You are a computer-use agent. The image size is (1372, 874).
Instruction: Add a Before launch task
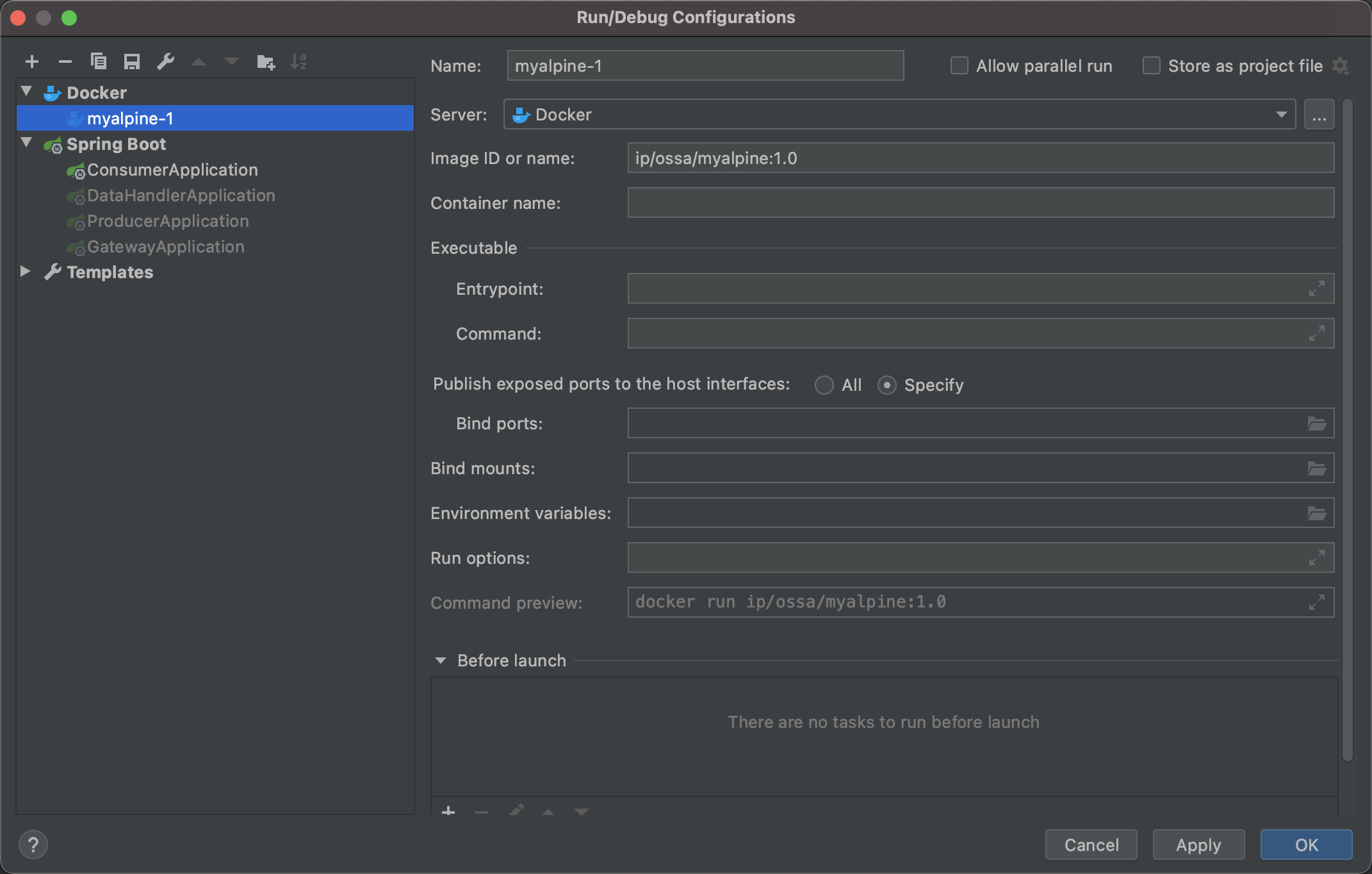coord(448,811)
